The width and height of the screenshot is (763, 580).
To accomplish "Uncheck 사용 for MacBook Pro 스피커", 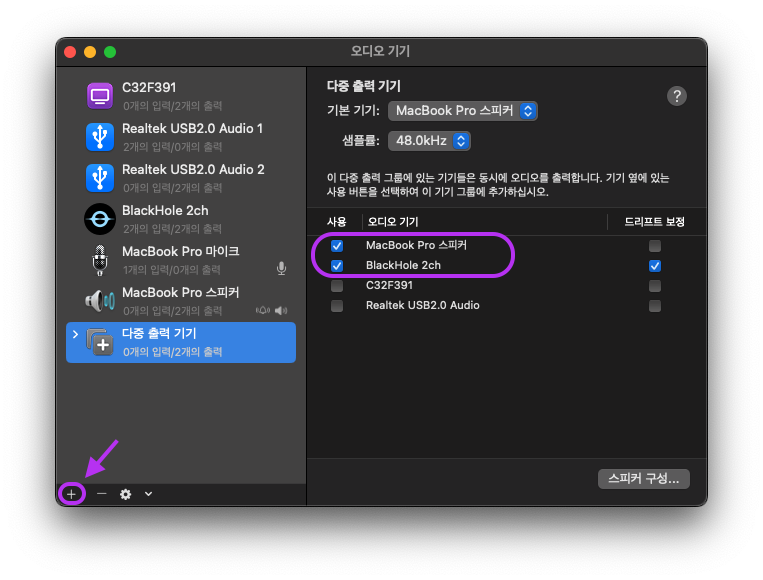I will (337, 246).
